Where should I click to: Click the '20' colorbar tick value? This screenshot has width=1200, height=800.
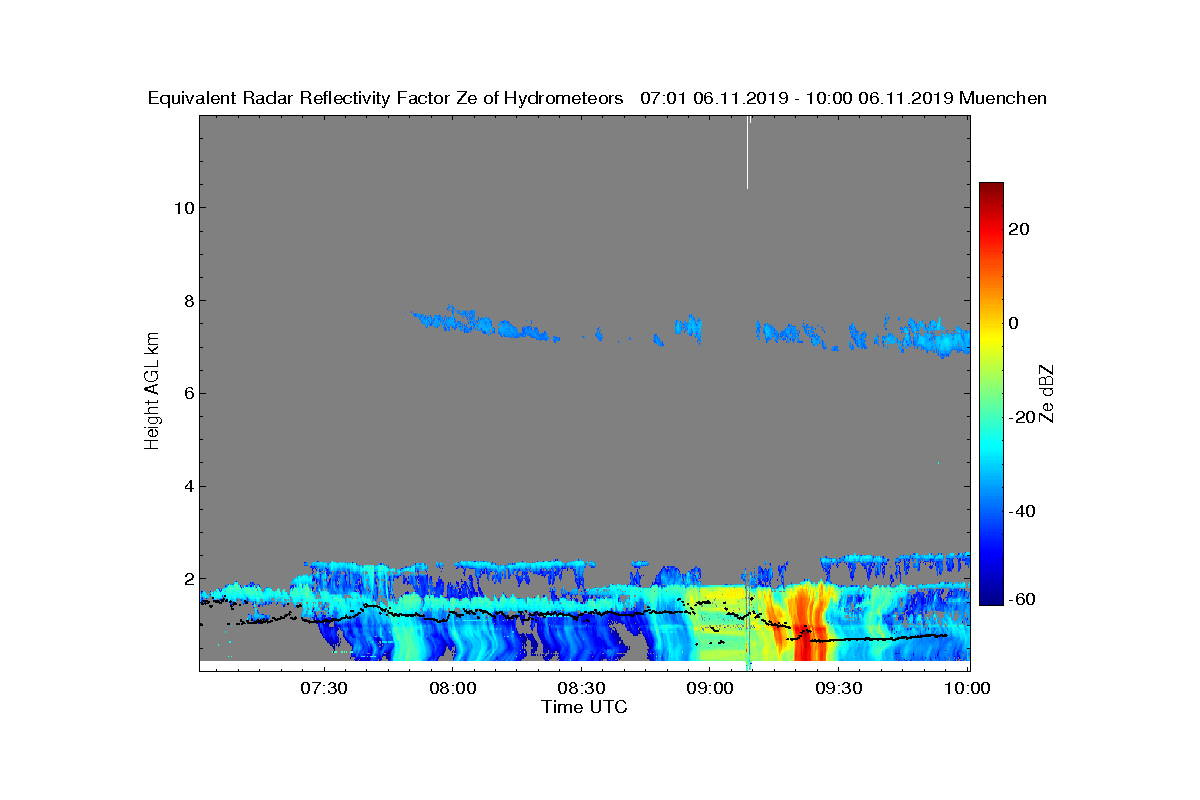click(1020, 229)
